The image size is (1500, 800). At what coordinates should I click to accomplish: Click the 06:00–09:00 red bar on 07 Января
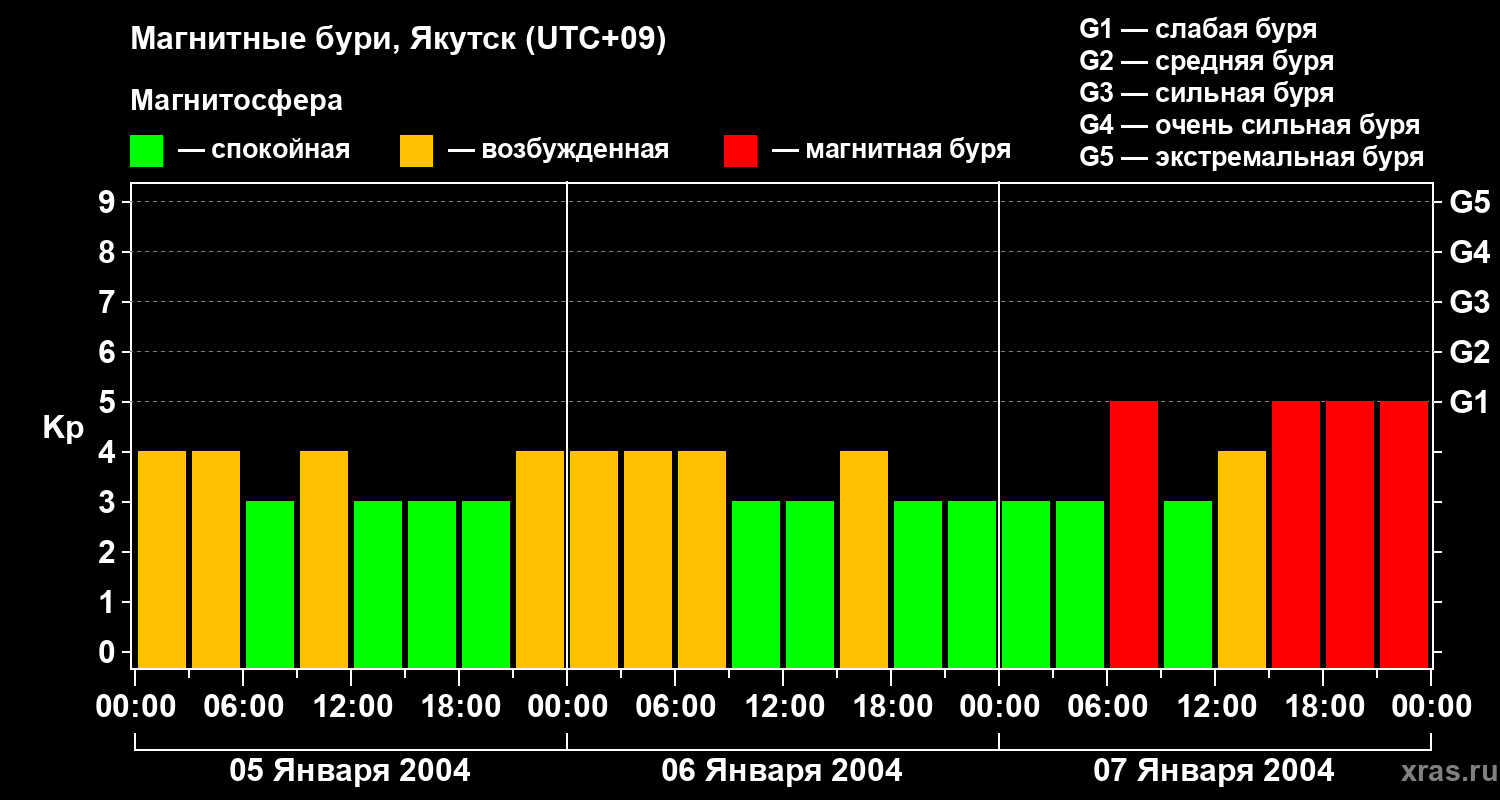(x=1134, y=534)
